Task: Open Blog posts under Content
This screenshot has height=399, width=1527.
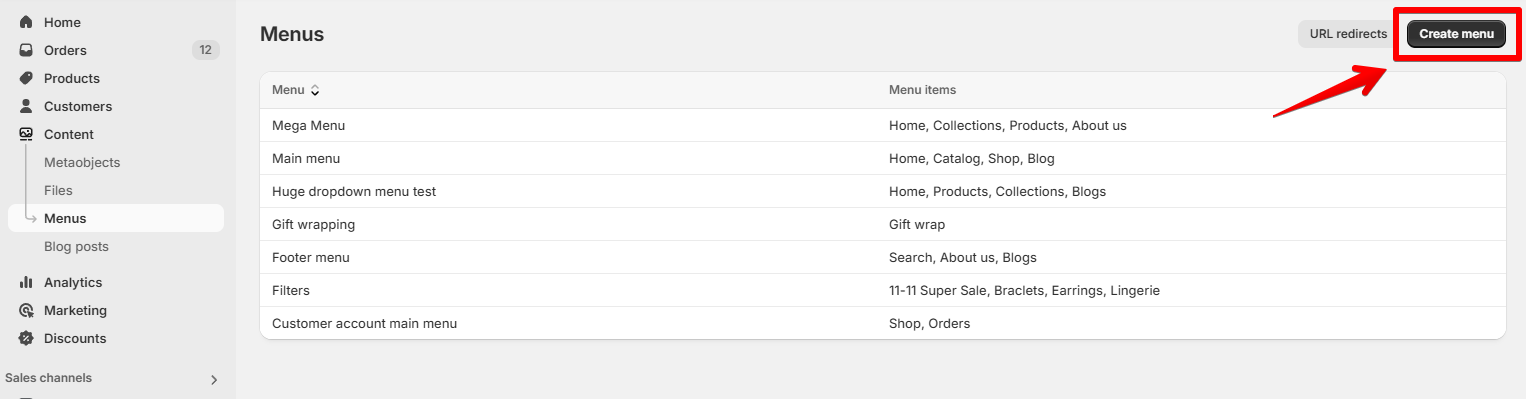Action: coord(76,246)
